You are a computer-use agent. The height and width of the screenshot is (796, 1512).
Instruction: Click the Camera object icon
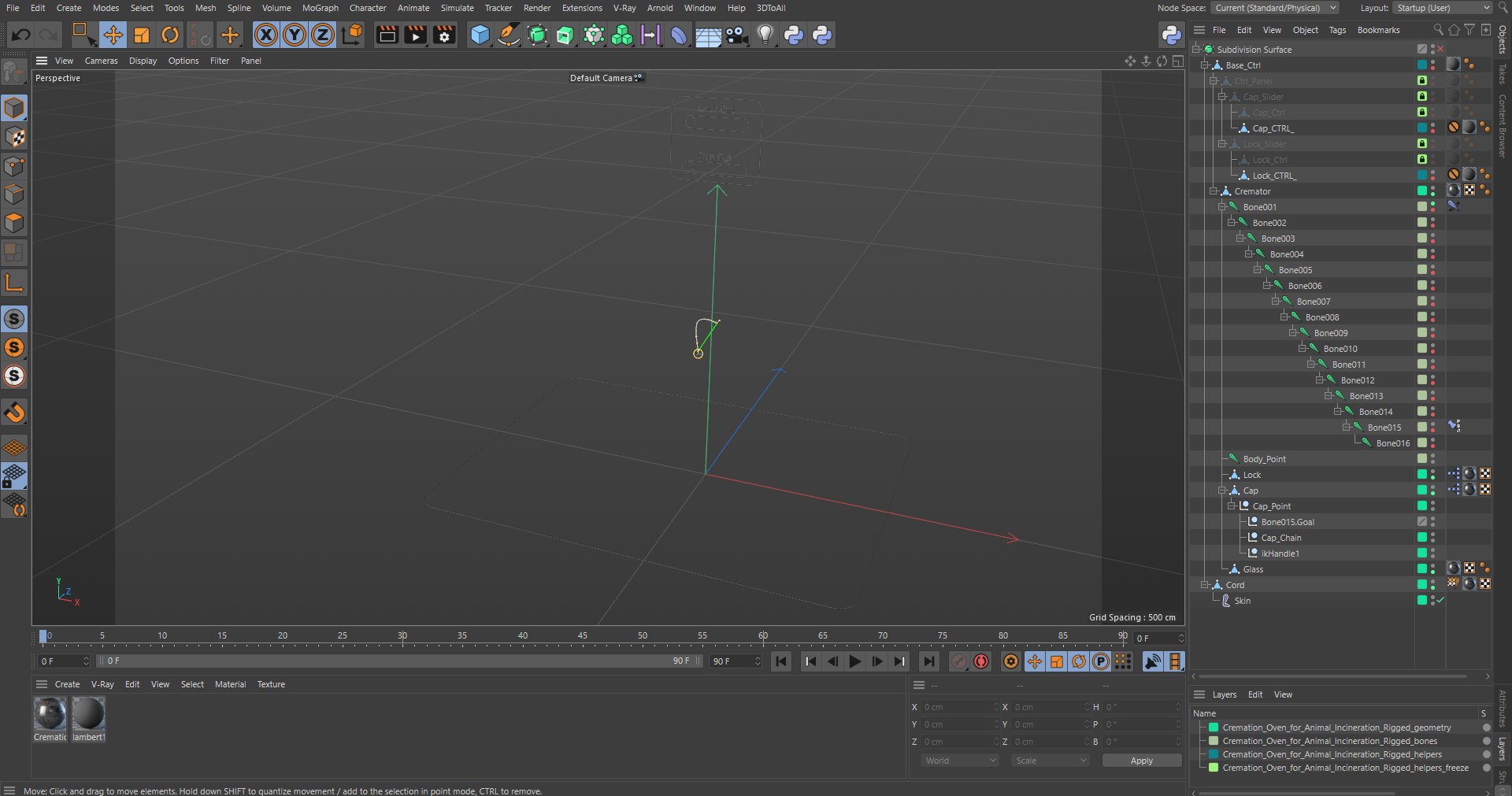[x=736, y=35]
